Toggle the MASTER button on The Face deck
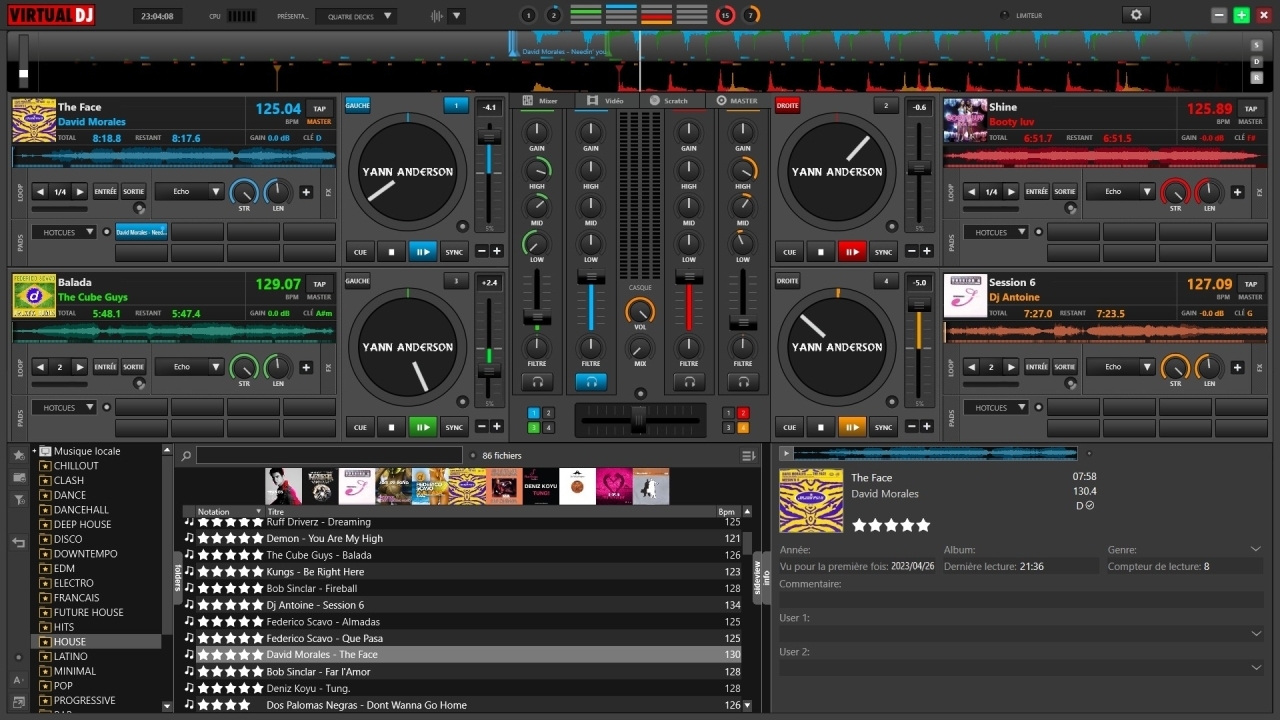The width and height of the screenshot is (1280, 720). point(319,122)
